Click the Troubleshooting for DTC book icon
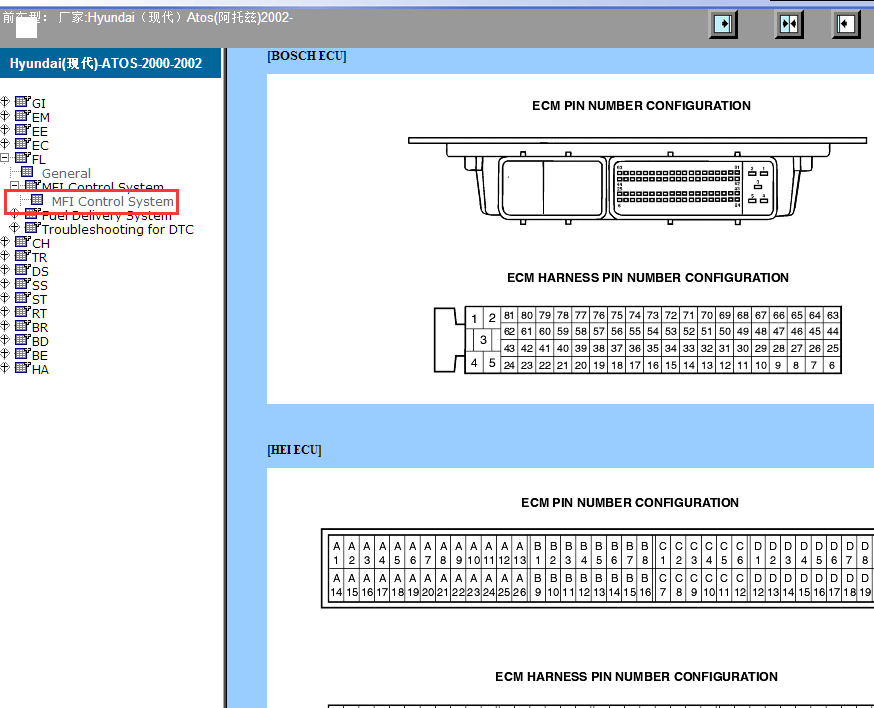Image resolution: width=874 pixels, height=708 pixels. click(32, 227)
